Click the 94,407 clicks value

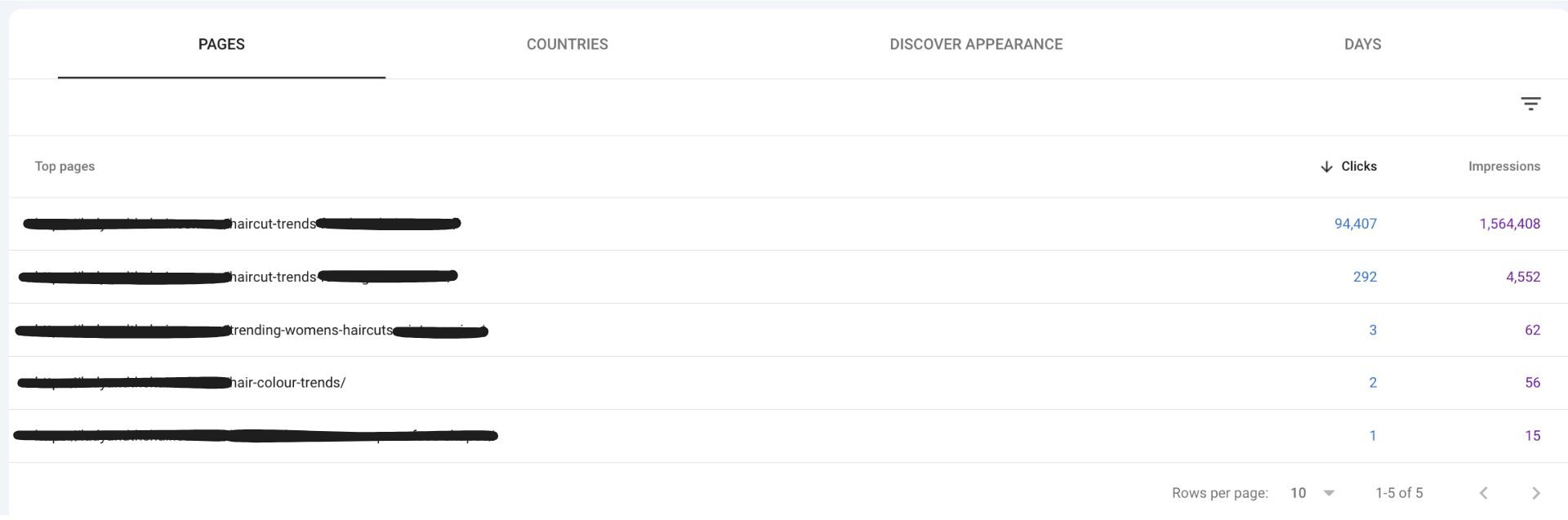click(1355, 224)
